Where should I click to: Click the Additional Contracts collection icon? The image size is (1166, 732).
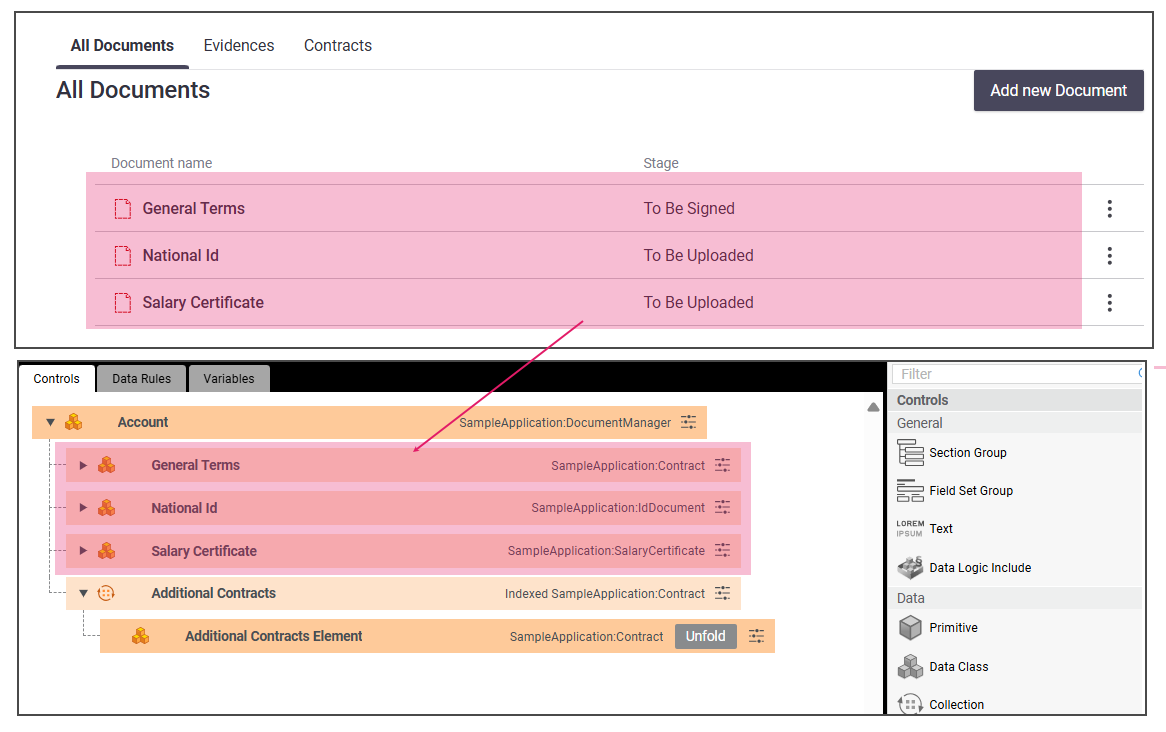tap(106, 593)
